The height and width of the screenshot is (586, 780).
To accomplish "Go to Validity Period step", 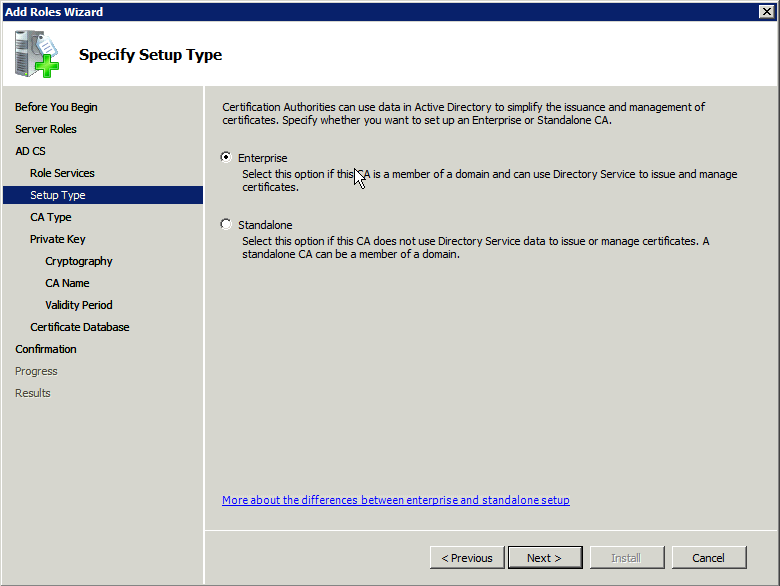I will pyautogui.click(x=79, y=305).
